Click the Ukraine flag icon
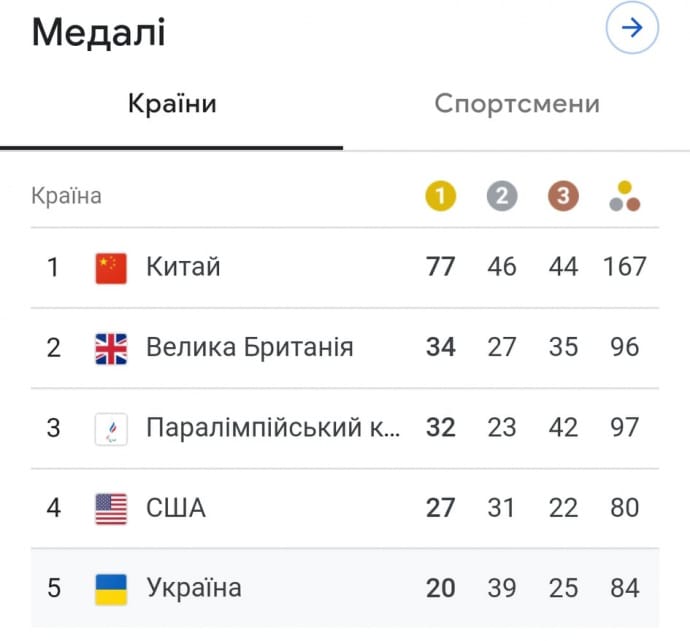This screenshot has height=641, width=690. pyautogui.click(x=111, y=588)
